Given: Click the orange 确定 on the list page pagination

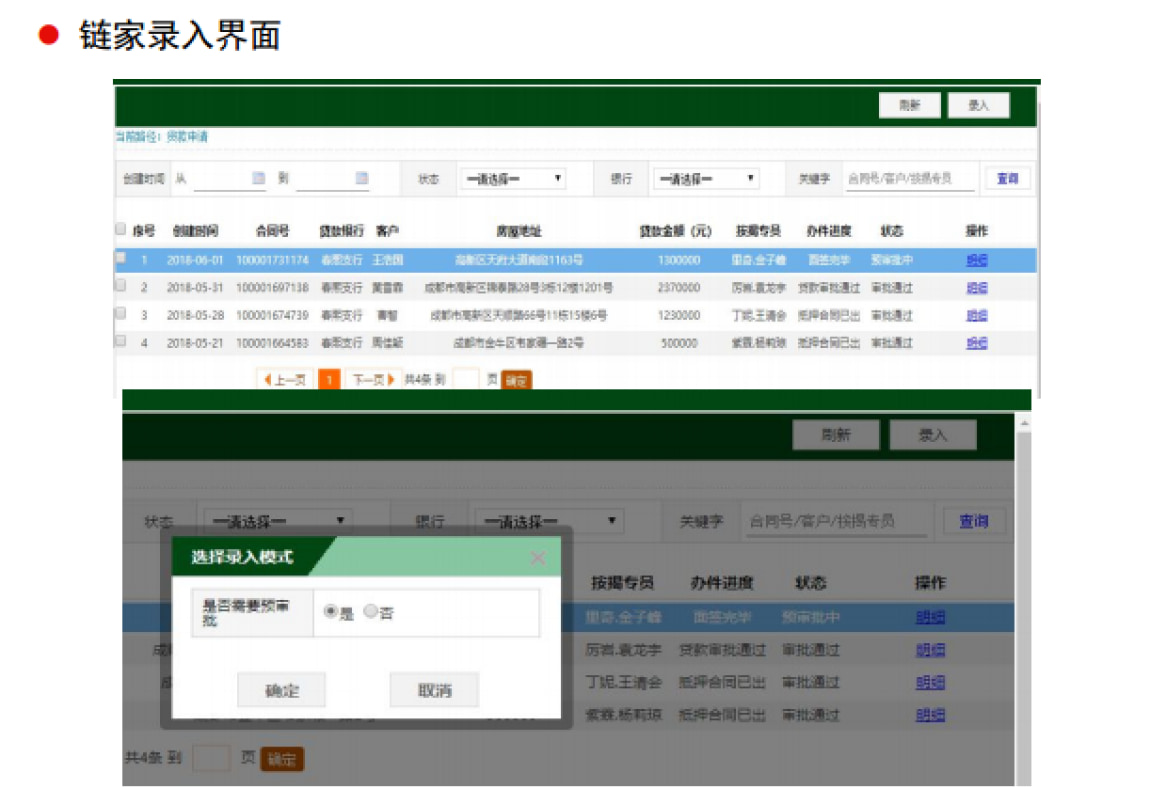Looking at the screenshot, I should point(516,381).
